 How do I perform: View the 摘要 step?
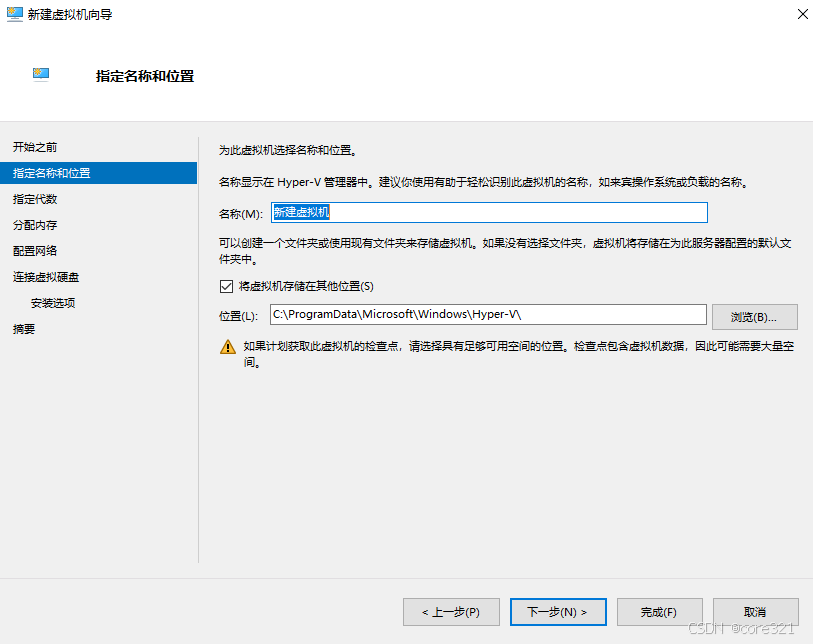click(24, 329)
